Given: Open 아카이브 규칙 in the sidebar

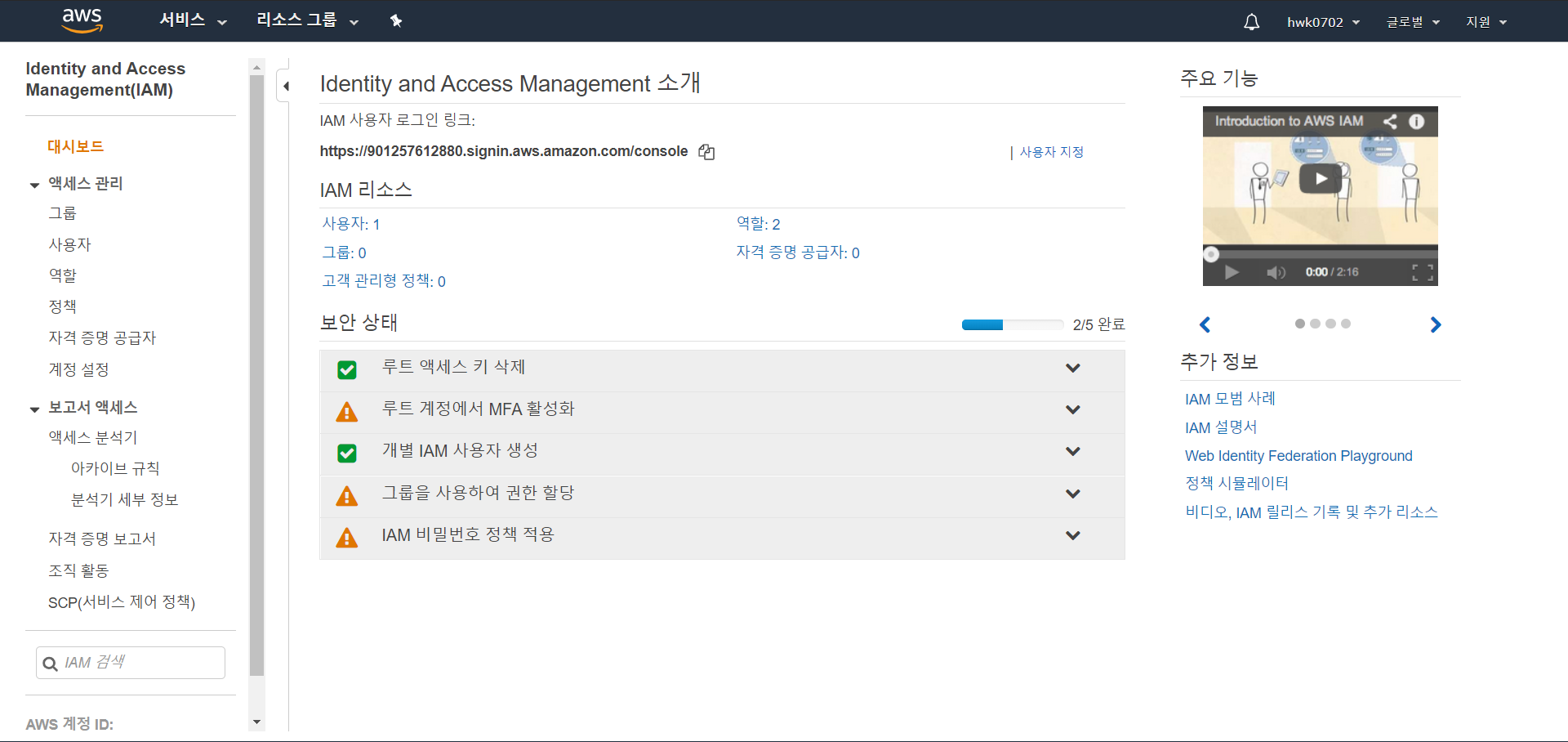Looking at the screenshot, I should pos(115,468).
